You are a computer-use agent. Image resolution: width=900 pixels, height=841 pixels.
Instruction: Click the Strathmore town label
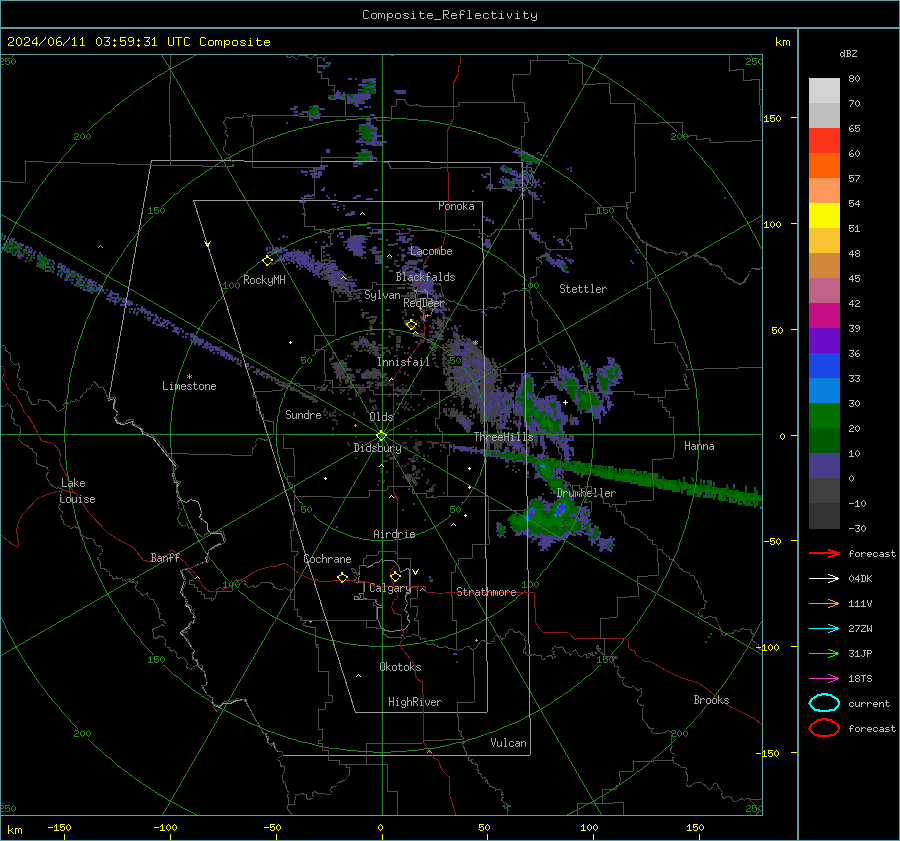point(486,592)
